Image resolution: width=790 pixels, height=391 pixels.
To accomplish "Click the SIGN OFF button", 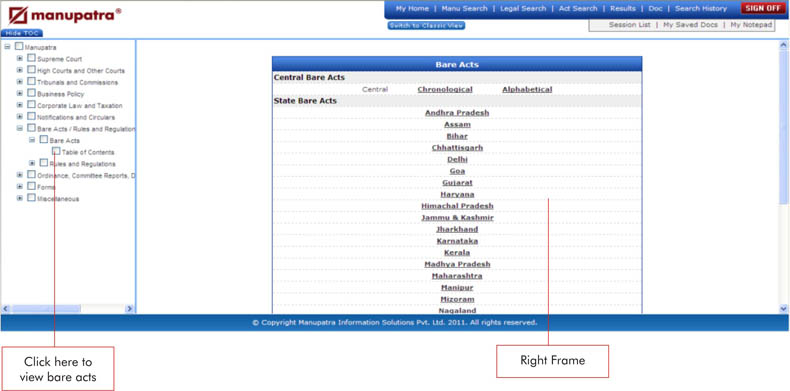I will pyautogui.click(x=763, y=8).
